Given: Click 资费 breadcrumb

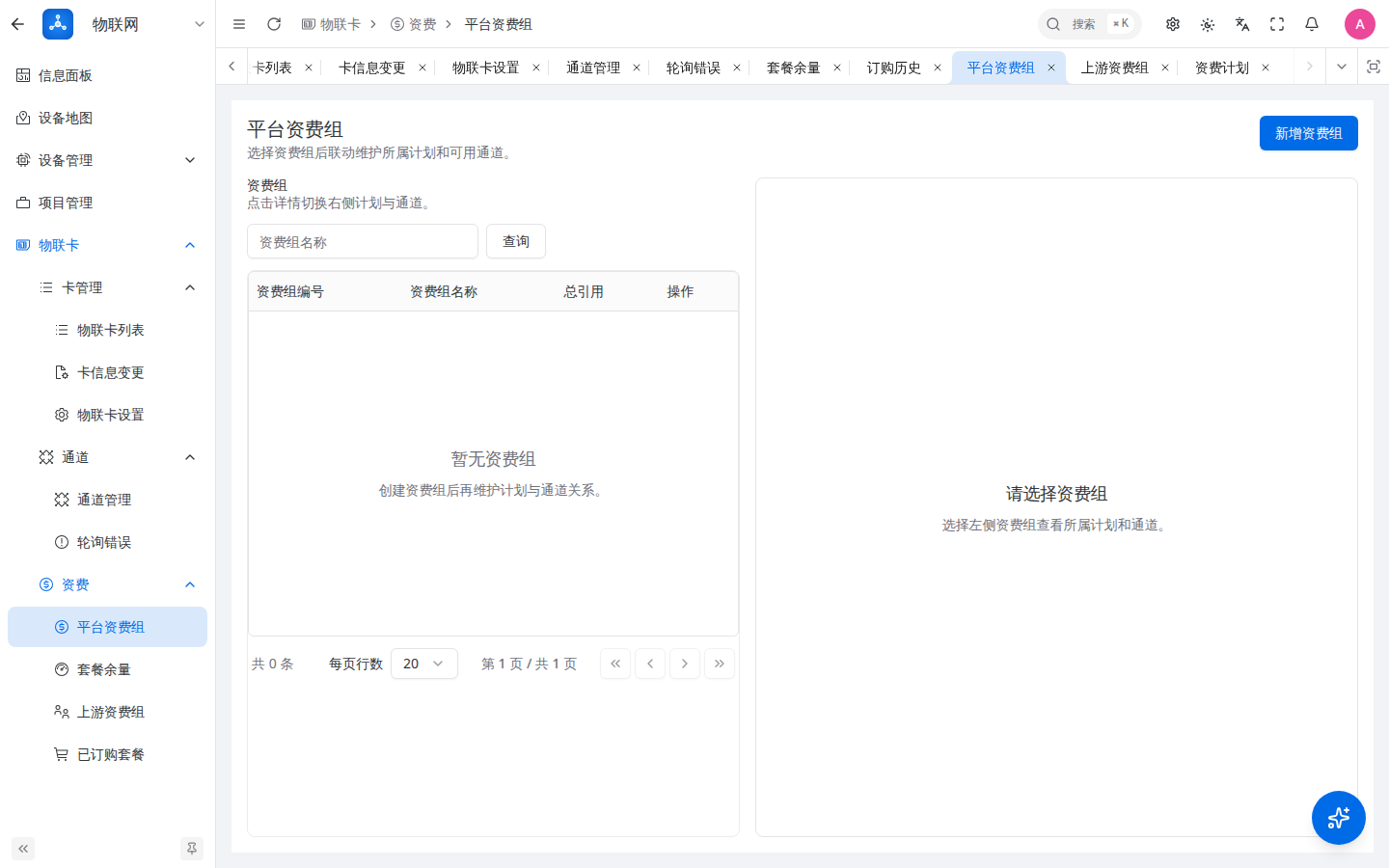Looking at the screenshot, I should click(x=413, y=24).
